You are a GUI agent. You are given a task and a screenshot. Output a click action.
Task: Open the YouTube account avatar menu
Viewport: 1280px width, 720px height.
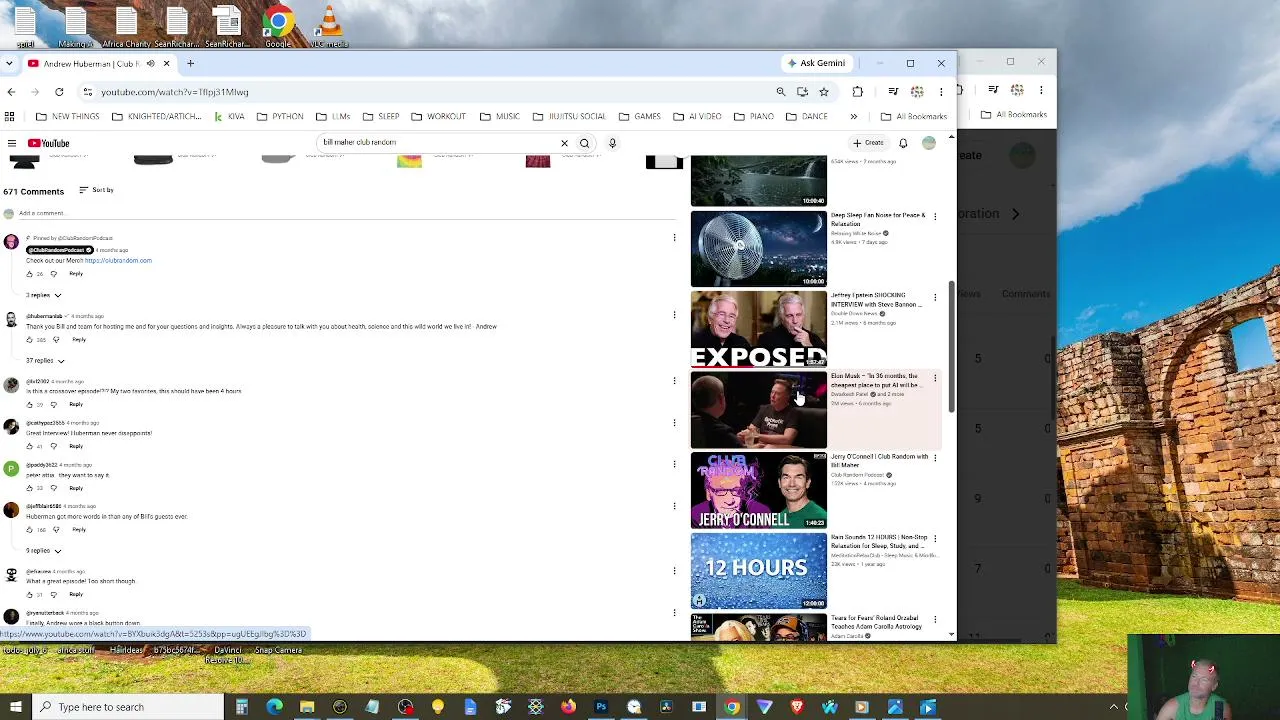[x=929, y=143]
